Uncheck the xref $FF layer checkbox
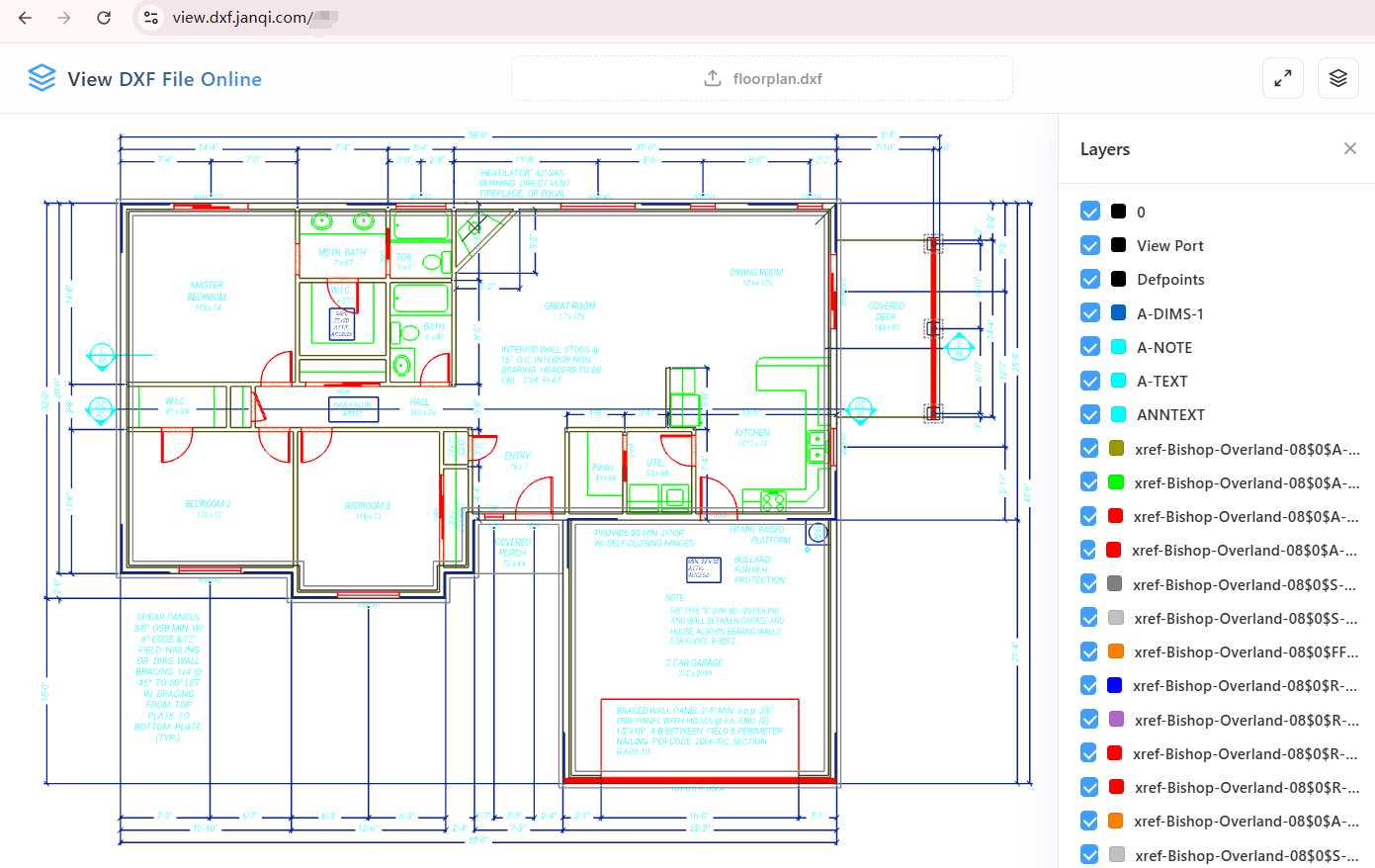Viewport: 1375px width, 868px height. click(1089, 651)
